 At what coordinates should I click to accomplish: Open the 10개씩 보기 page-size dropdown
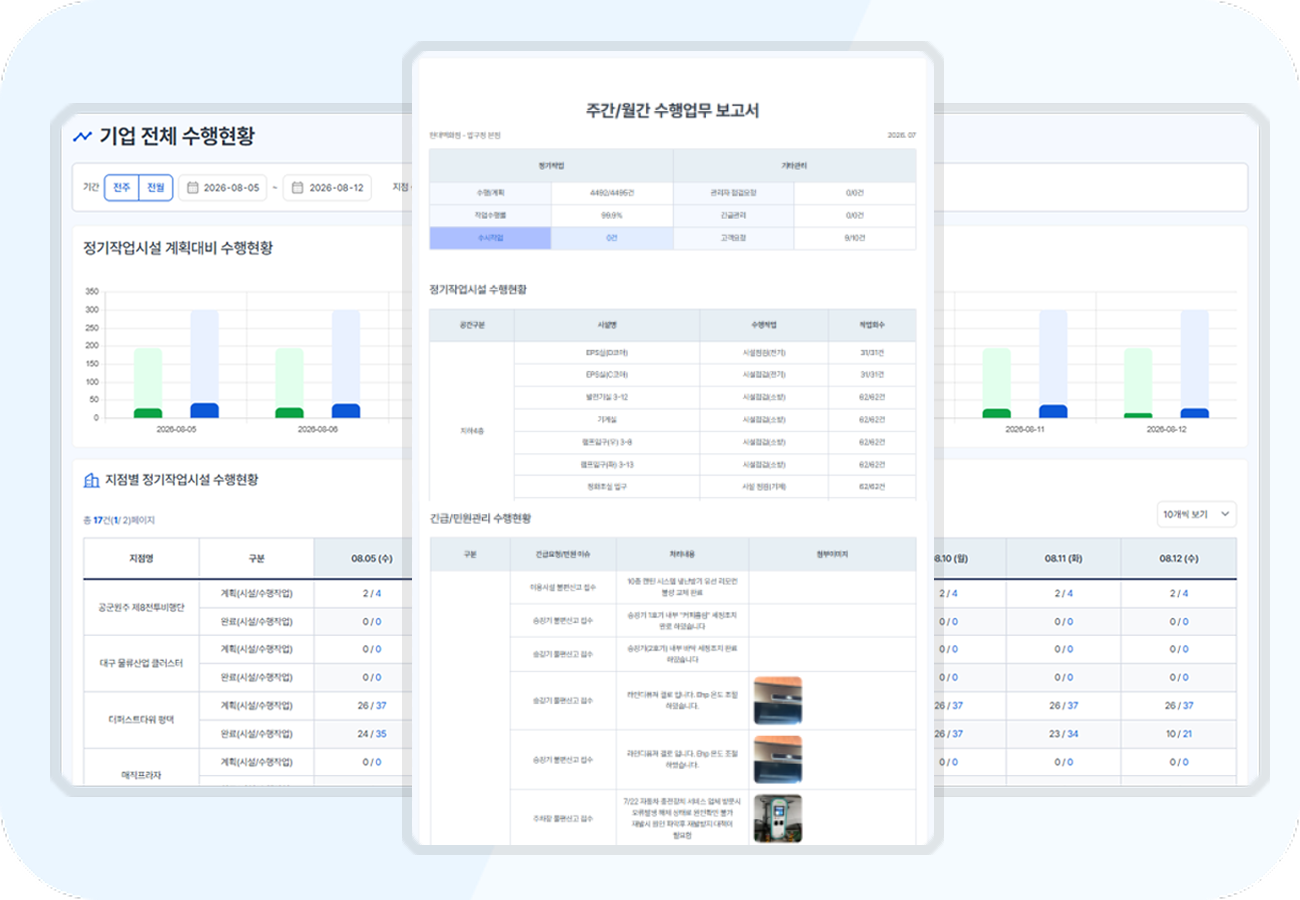1196,514
